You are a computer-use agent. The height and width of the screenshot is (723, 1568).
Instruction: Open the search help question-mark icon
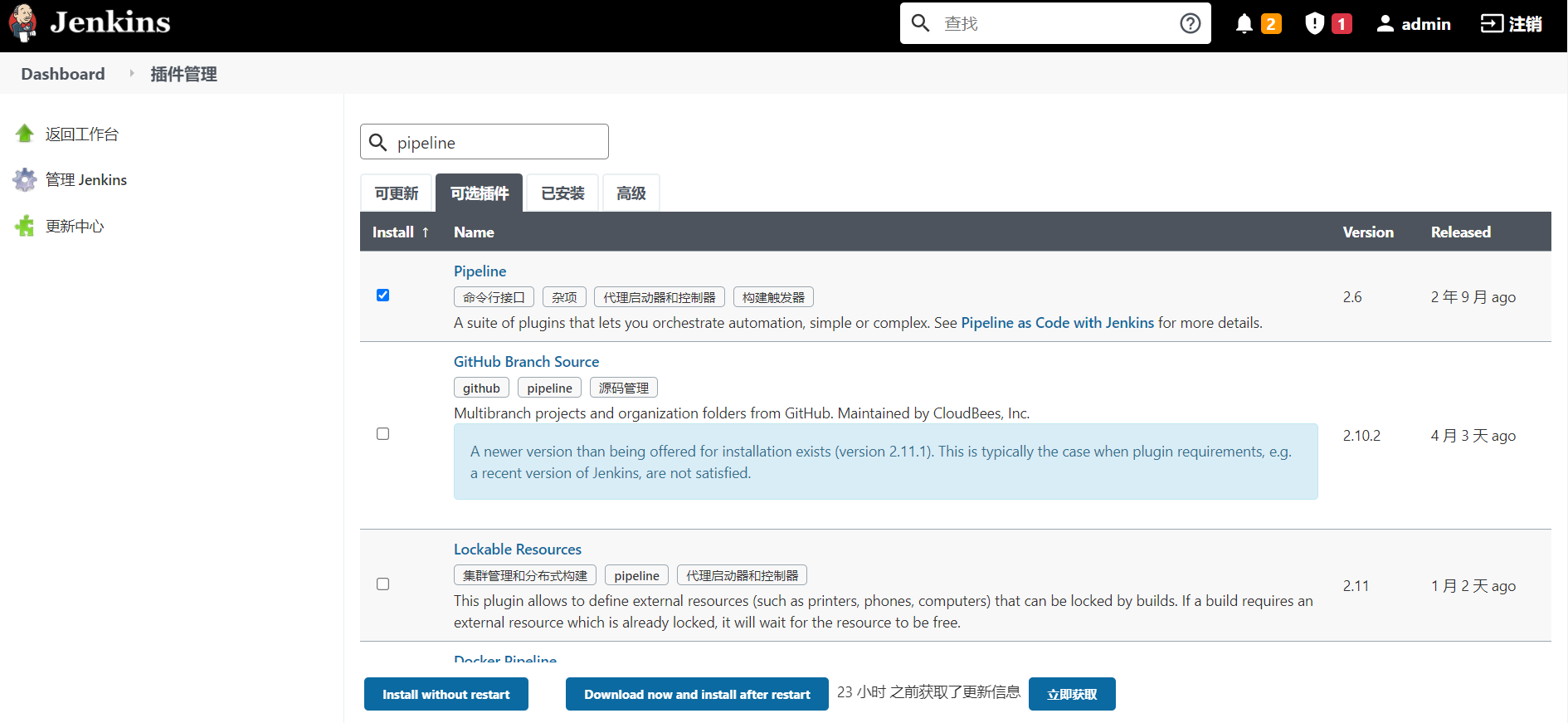click(1191, 23)
